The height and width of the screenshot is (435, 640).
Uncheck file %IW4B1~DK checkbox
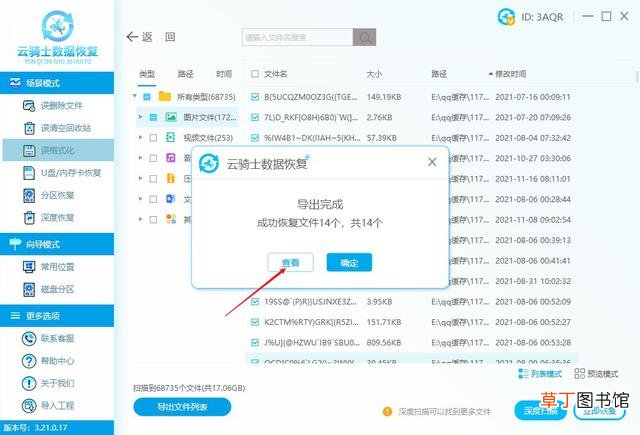(x=255, y=138)
